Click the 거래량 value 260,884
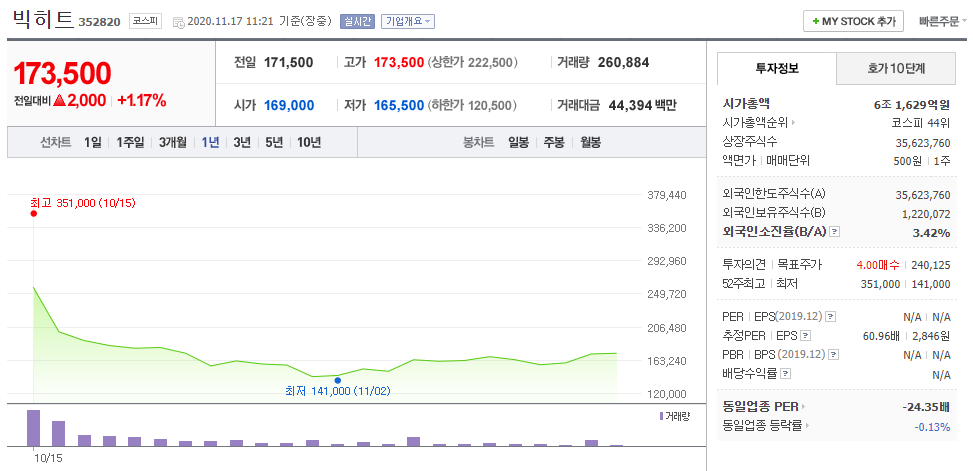973x471 pixels. [624, 62]
